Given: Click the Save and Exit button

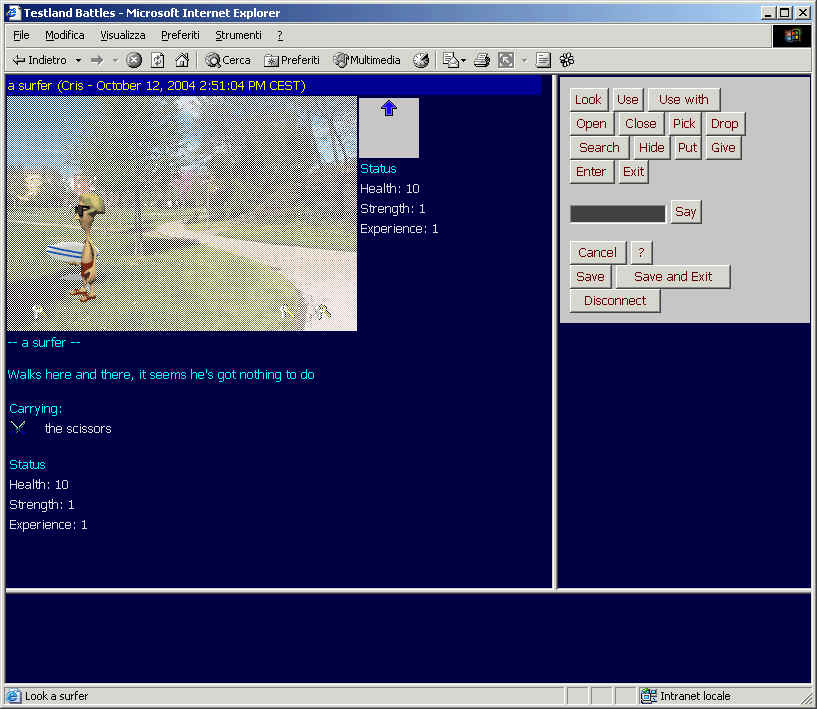Looking at the screenshot, I should click(x=673, y=277).
